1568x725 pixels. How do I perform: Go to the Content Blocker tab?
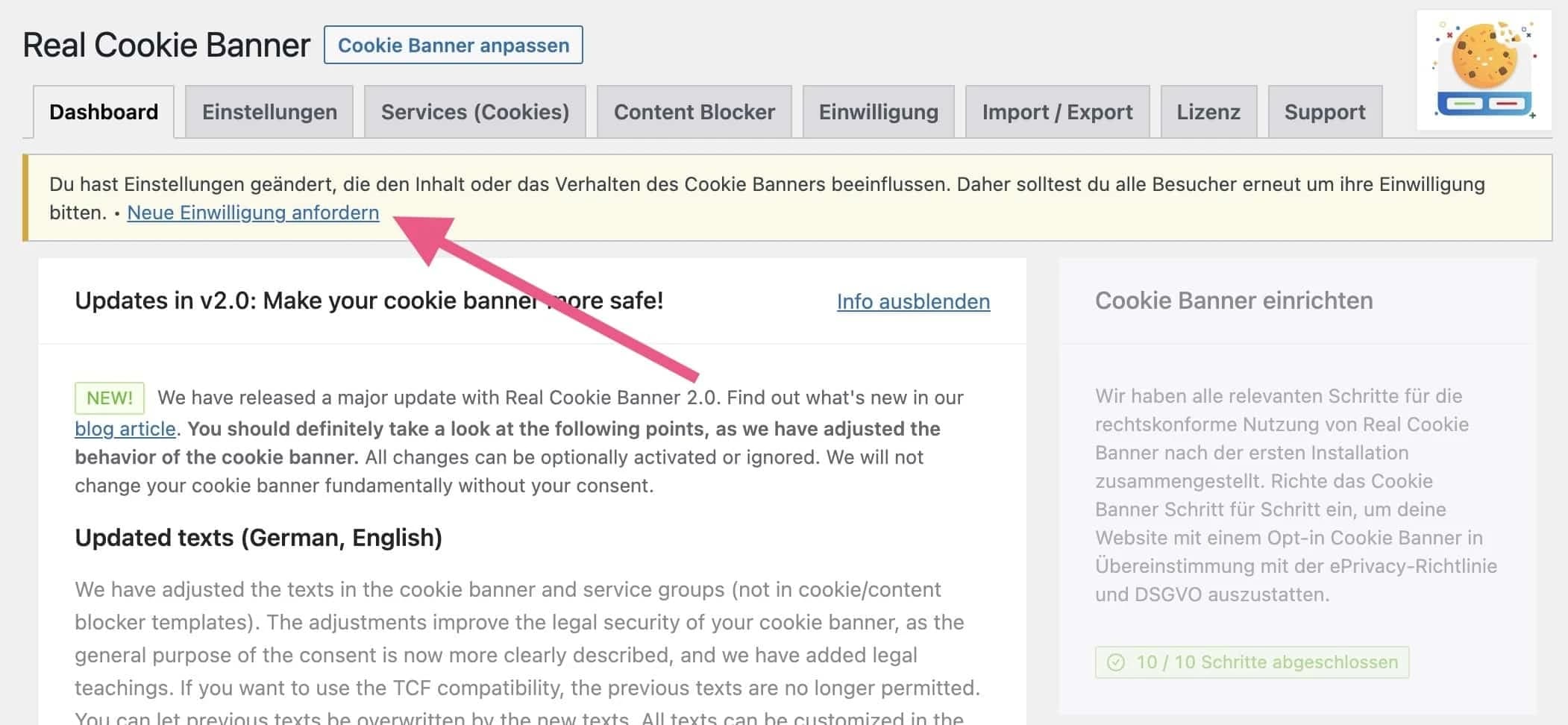point(694,112)
